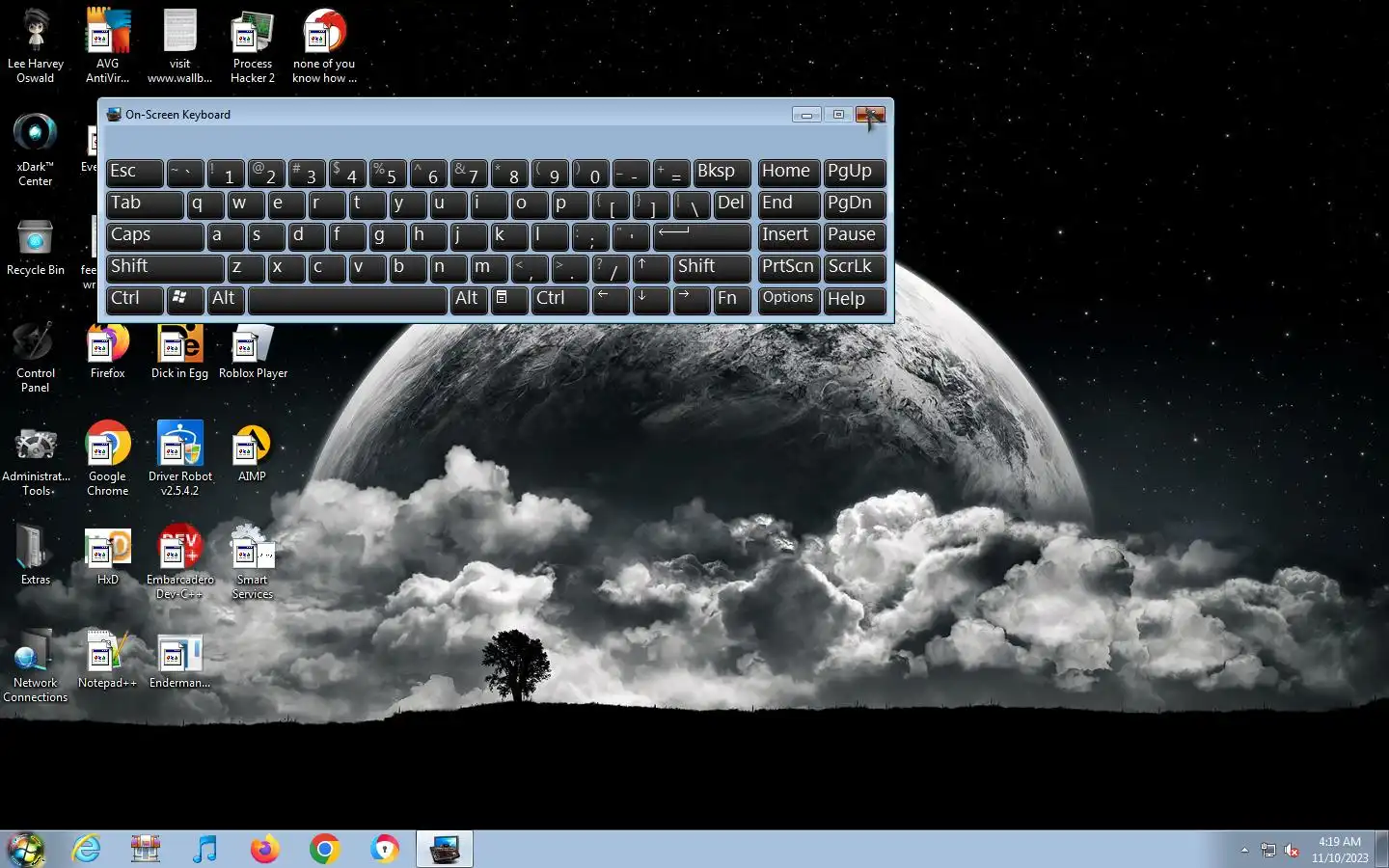
Task: Click the On-Screen Keyboard taskbar button
Action: click(445, 850)
